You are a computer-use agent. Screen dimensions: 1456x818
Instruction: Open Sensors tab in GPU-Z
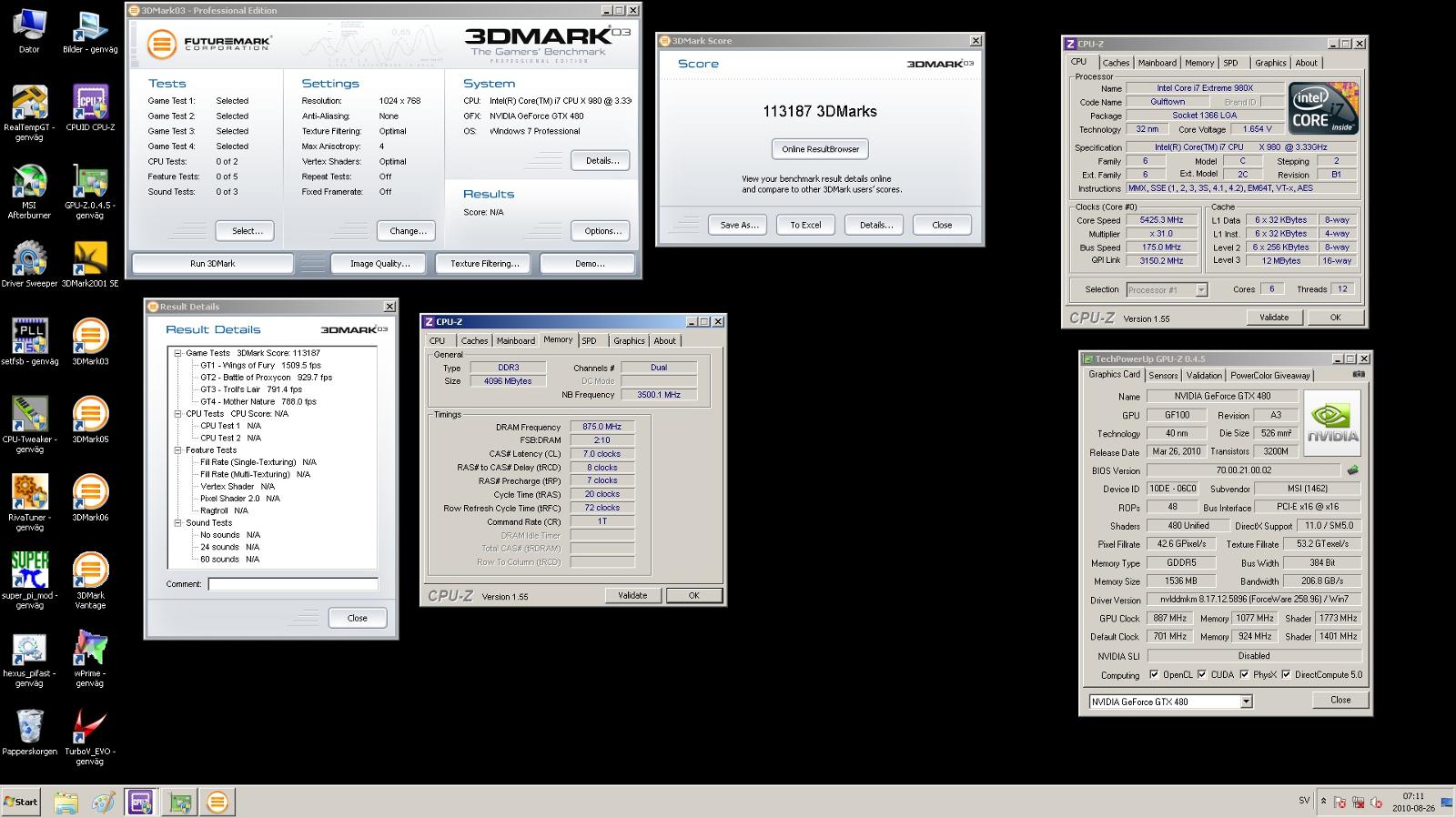1163,375
